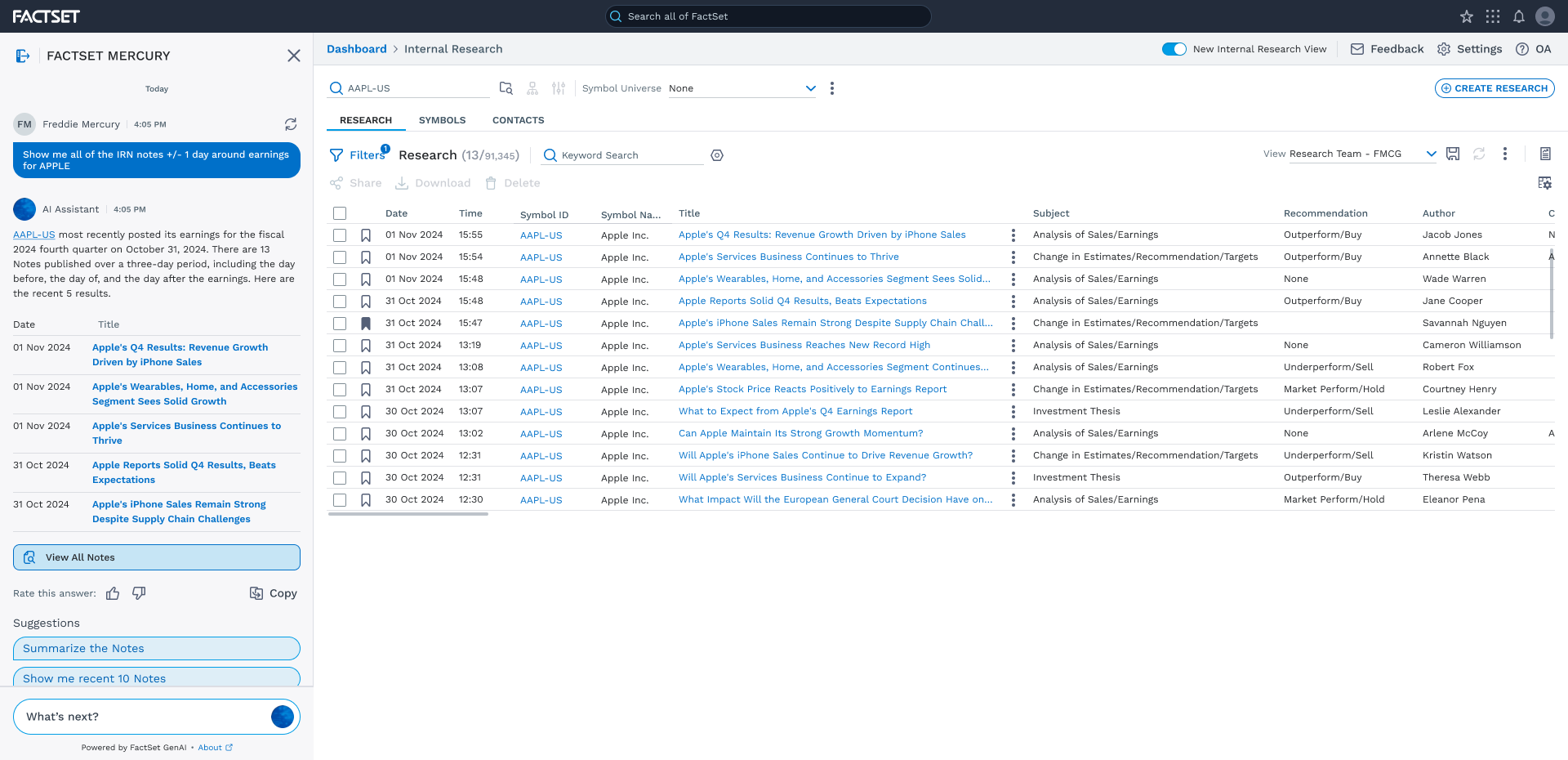This screenshot has height=760, width=1568.
Task: Open table column settings icon
Action: coord(1545,183)
